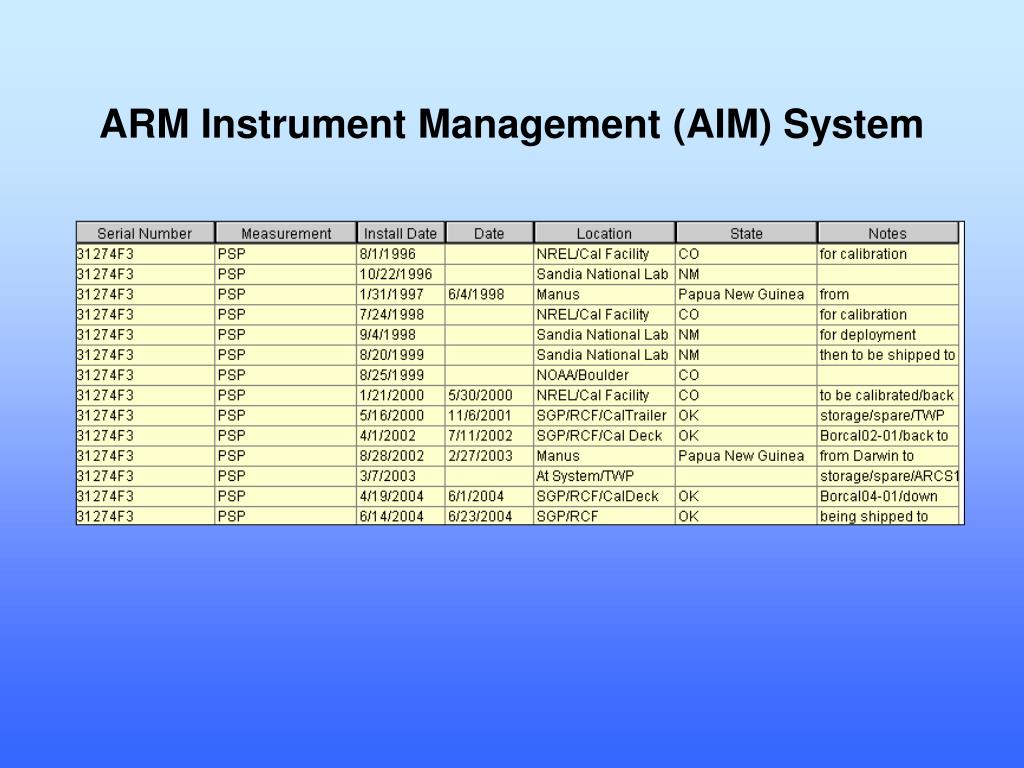Screen dimensions: 1024x768
Task: Select the install date 5/16/2000 cell
Action: 401,416
